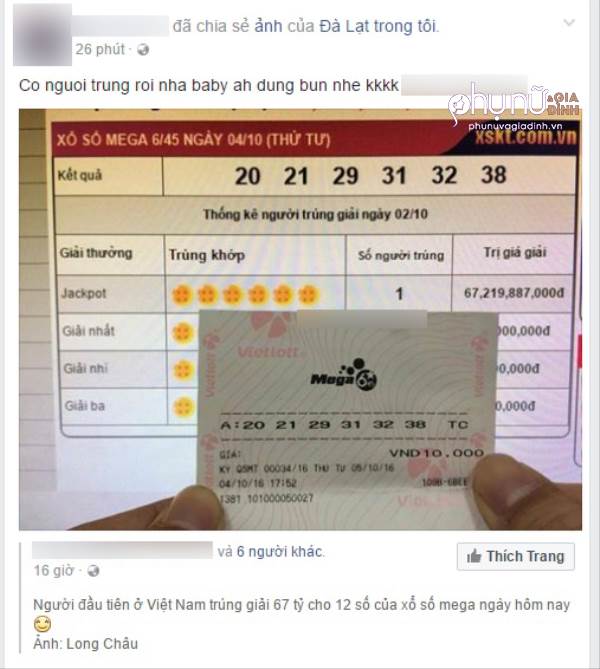Click the Mega 6/45 logo on the ticket
The height and width of the screenshot is (669, 600).
(344, 375)
